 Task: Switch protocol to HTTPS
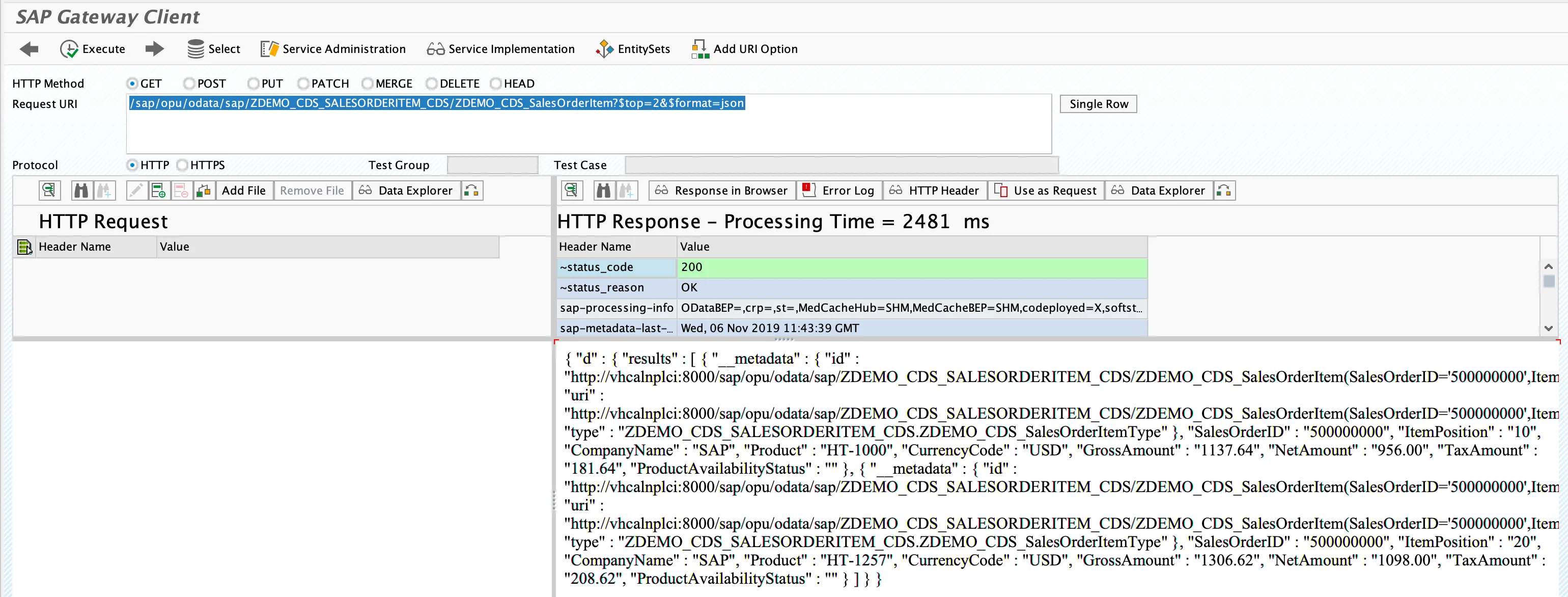point(182,165)
